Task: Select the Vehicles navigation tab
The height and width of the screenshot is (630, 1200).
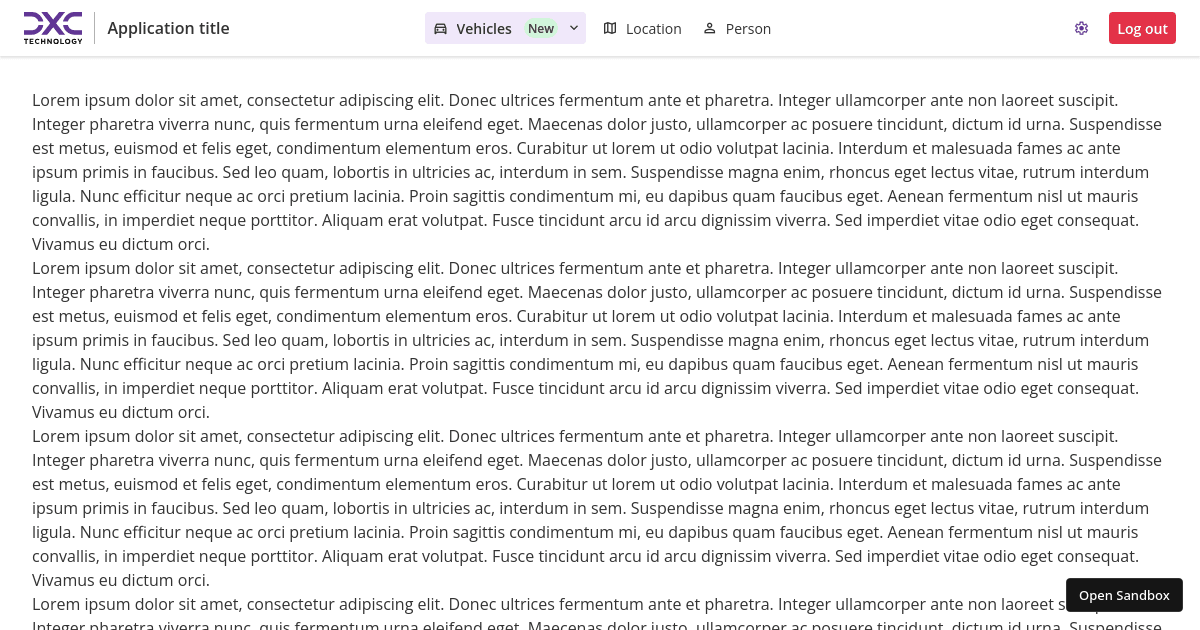Action: coord(505,28)
